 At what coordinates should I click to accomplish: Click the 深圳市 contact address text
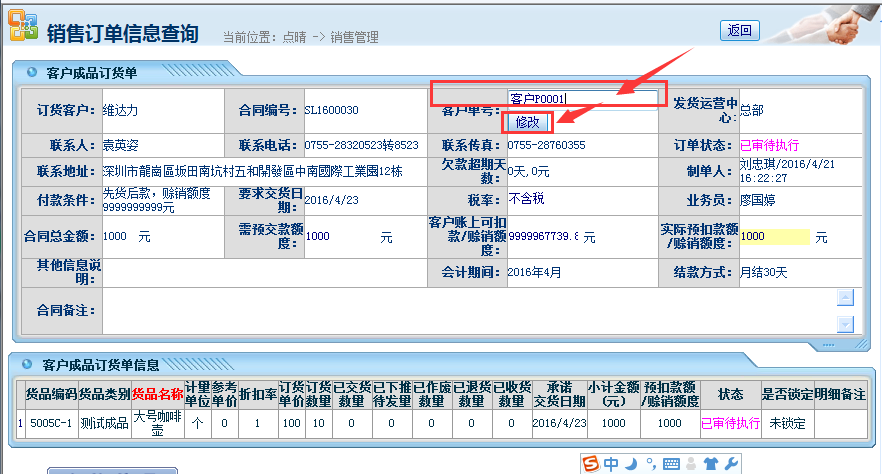253,171
